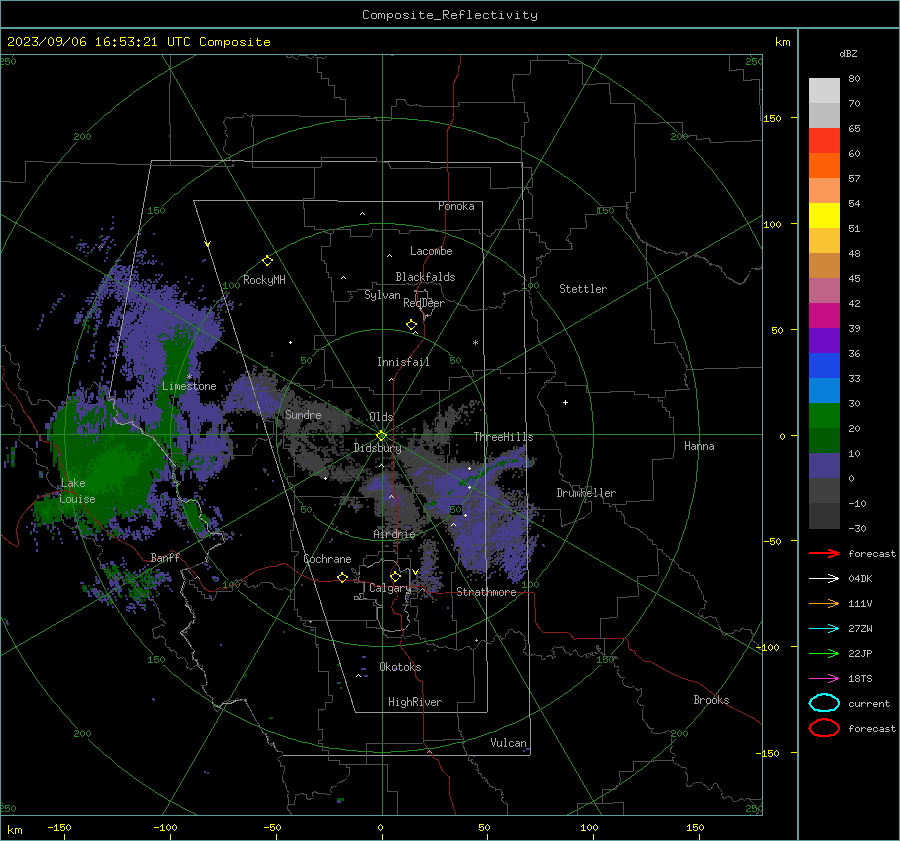Click the magenta 18TS arrow symbol
This screenshot has height=841, width=900.
click(x=824, y=679)
